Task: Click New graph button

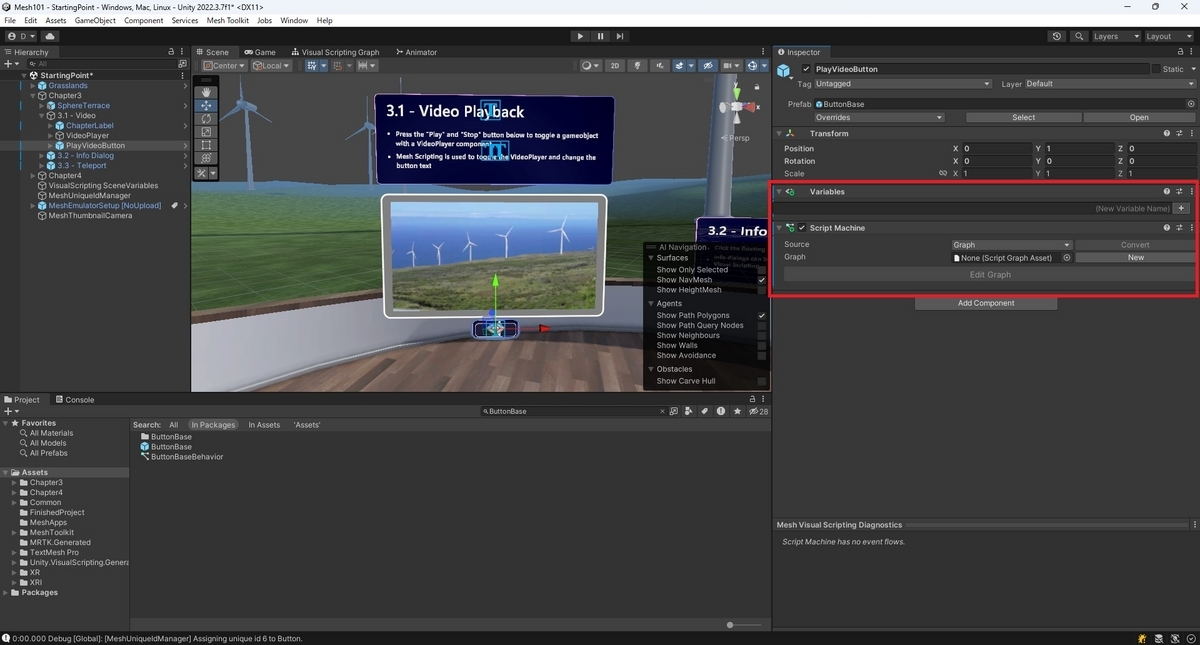Action: coord(1136,258)
